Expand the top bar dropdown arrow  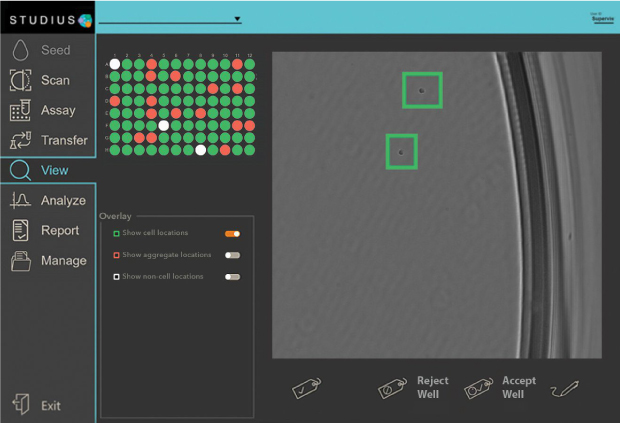coord(237,18)
